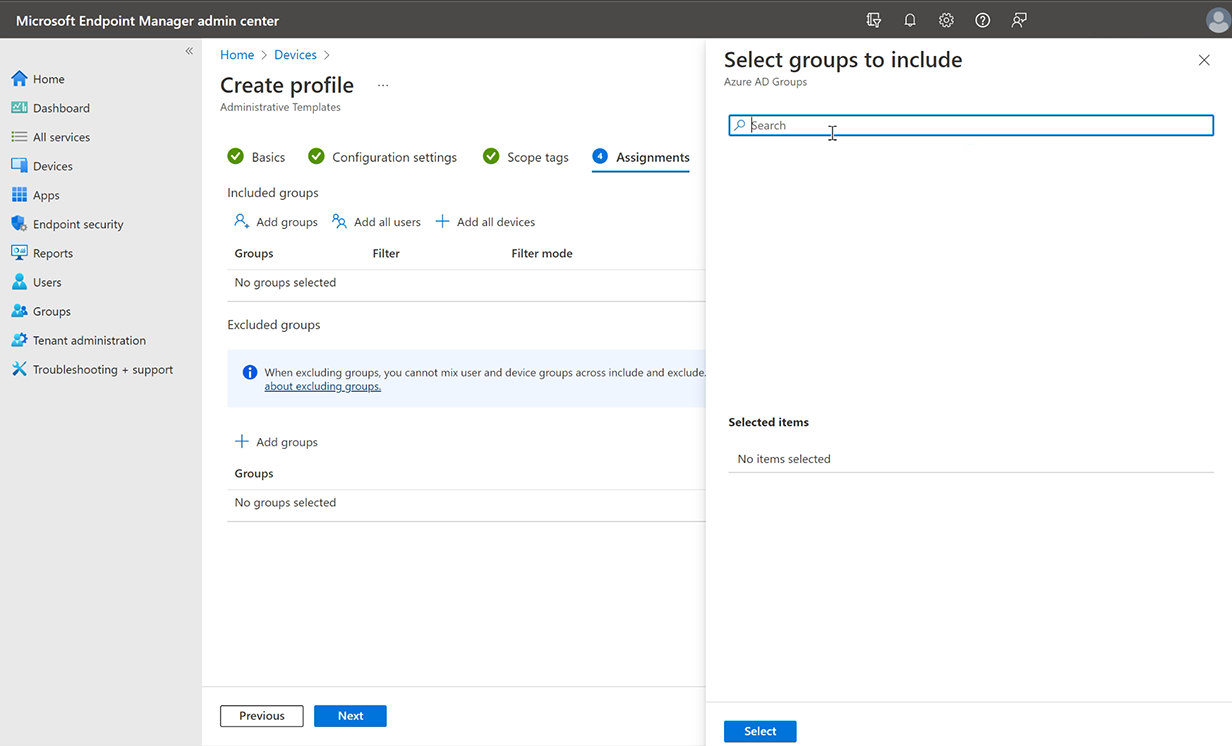Open Apps in the sidebar

pos(35,195)
